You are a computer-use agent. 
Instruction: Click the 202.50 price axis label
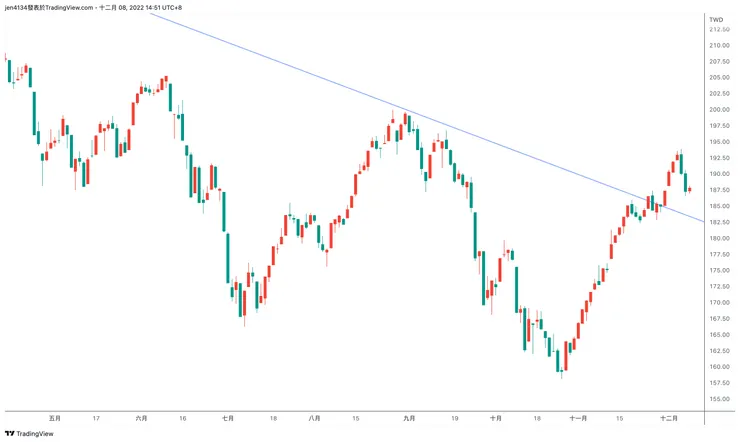[x=719, y=93]
